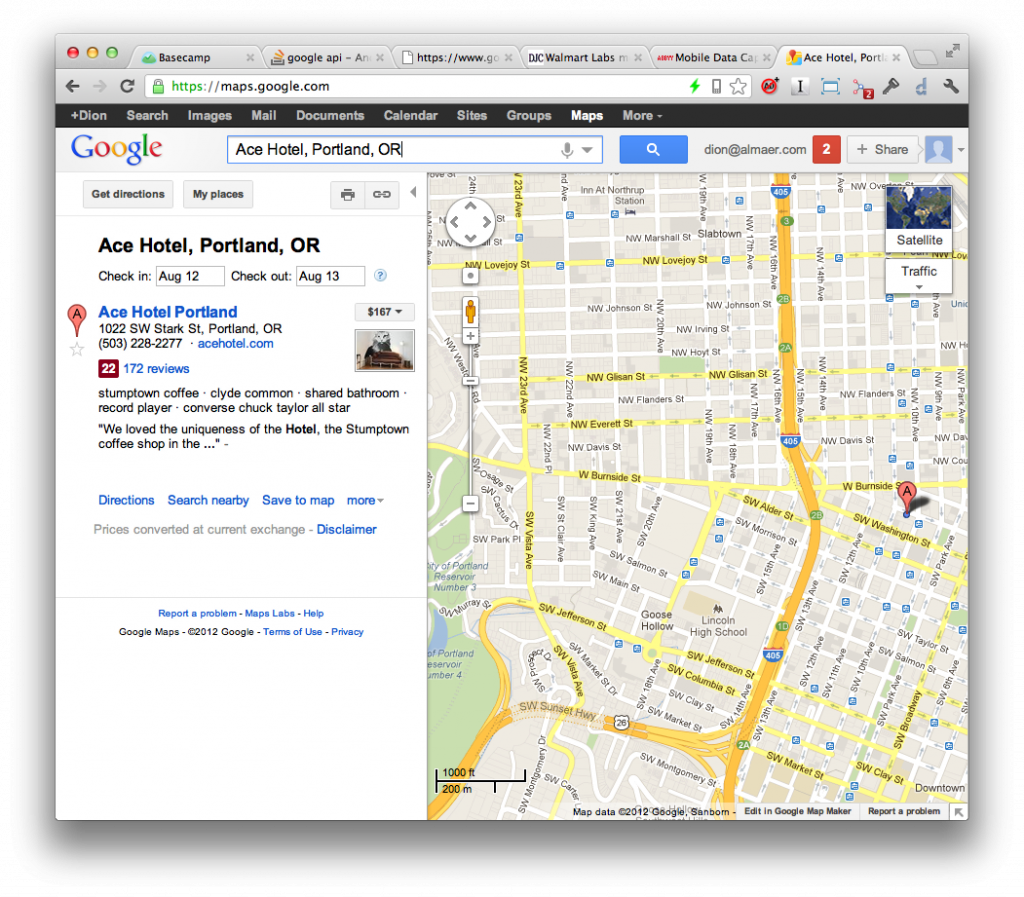Click the zoom in plus button
This screenshot has height=897, width=1024.
click(470, 336)
